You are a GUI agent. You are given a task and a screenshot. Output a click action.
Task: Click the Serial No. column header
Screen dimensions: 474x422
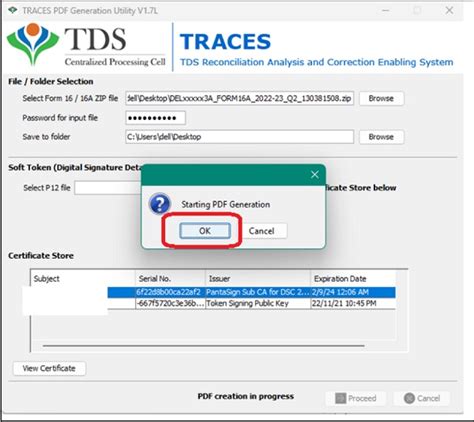[170, 279]
